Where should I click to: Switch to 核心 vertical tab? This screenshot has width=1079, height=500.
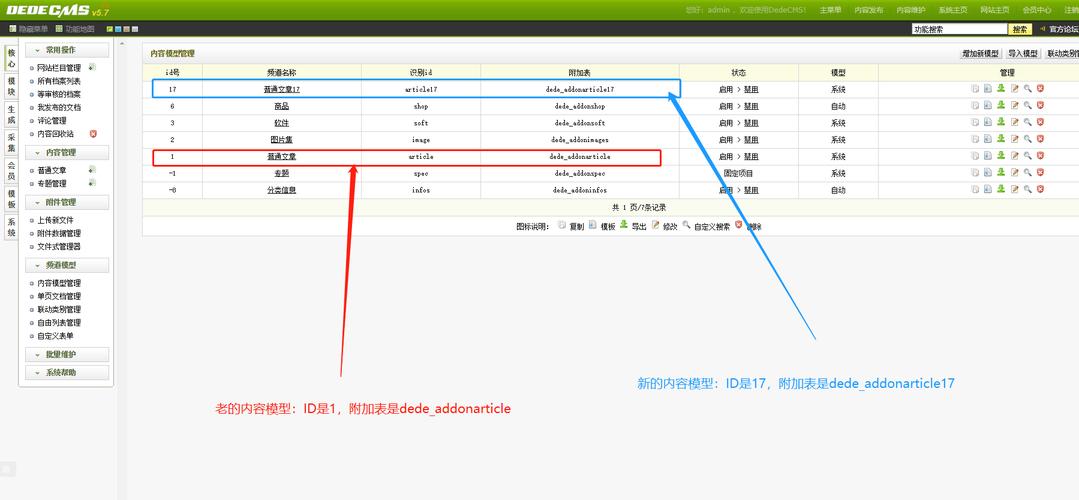pos(11,58)
